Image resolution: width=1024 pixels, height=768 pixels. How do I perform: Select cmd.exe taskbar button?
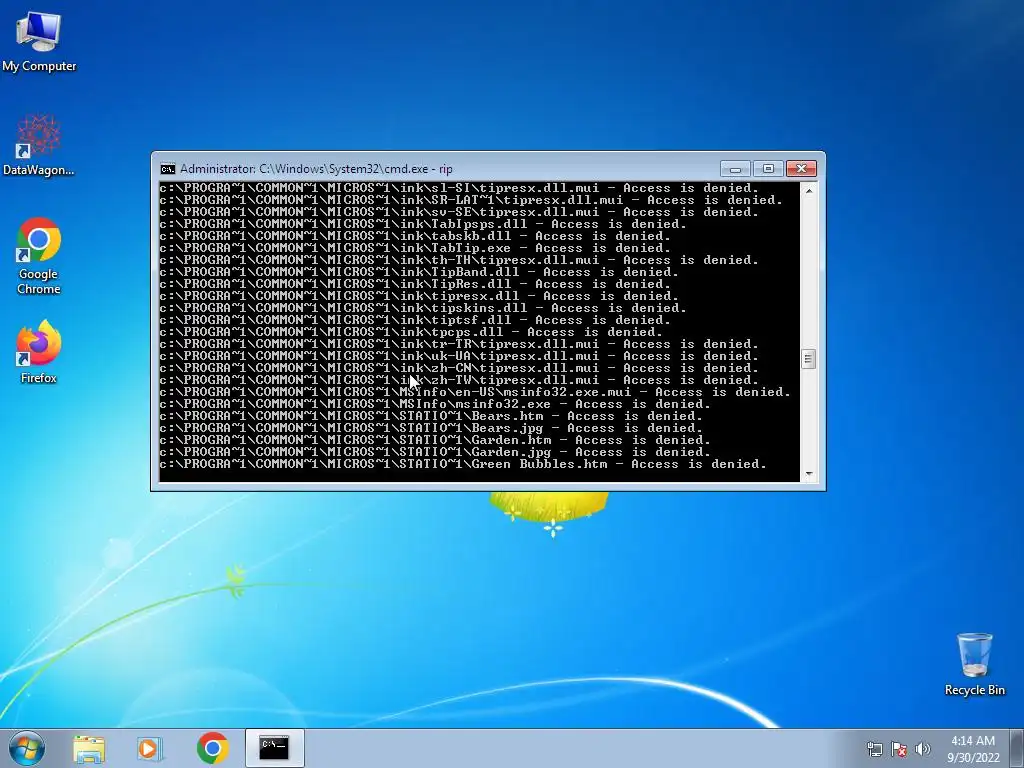pos(274,748)
